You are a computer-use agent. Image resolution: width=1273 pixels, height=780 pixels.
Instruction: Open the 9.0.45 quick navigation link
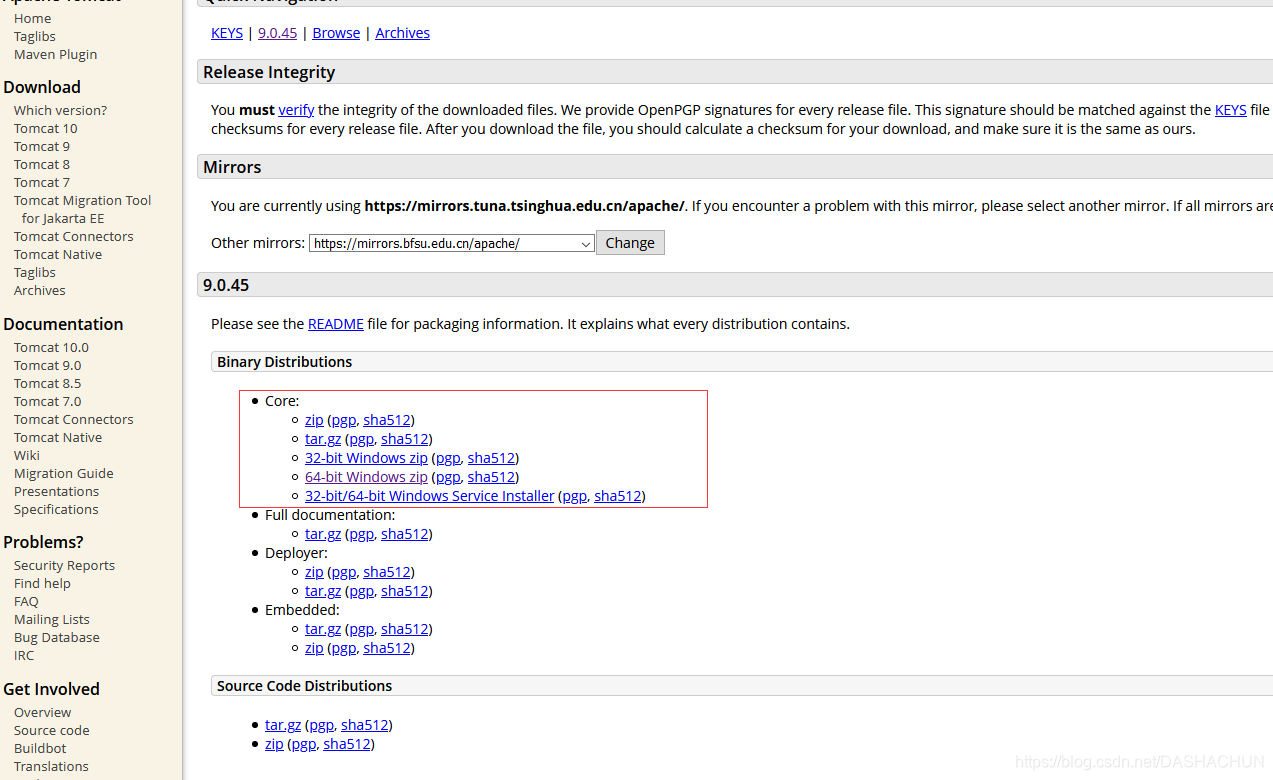[277, 33]
